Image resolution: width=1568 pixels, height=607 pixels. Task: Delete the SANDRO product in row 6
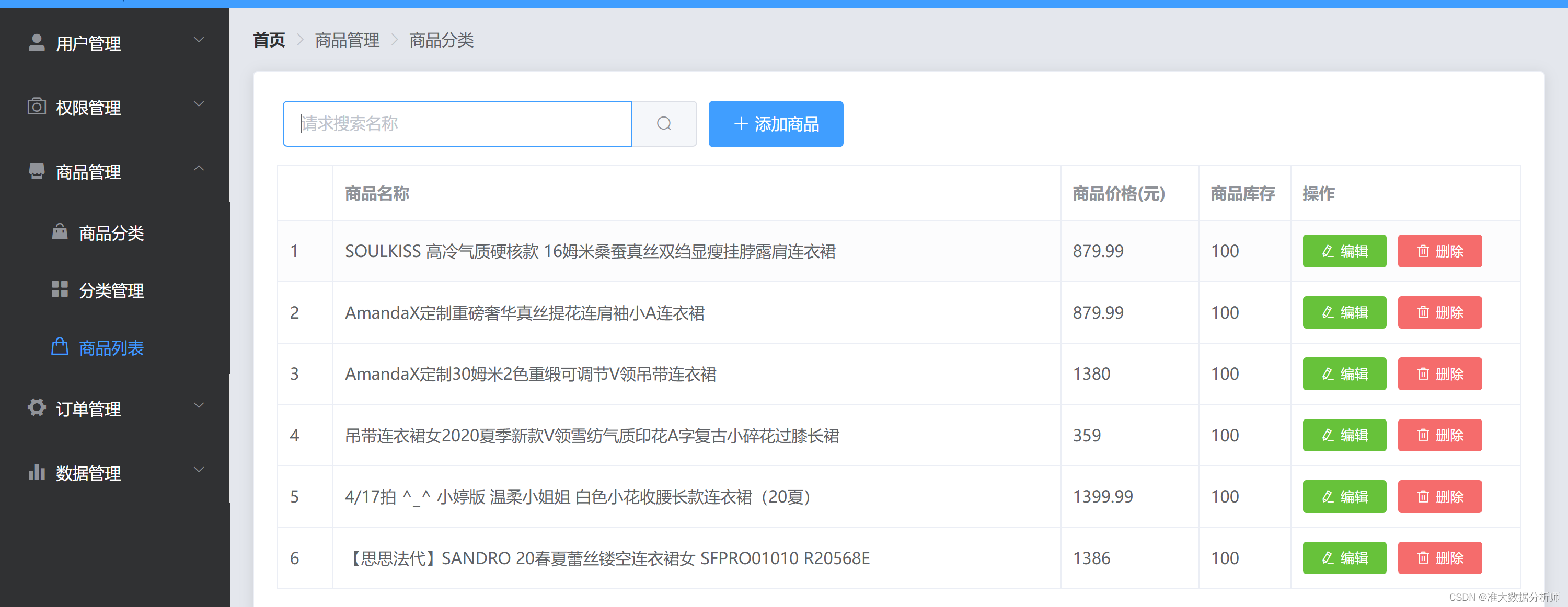(1439, 558)
